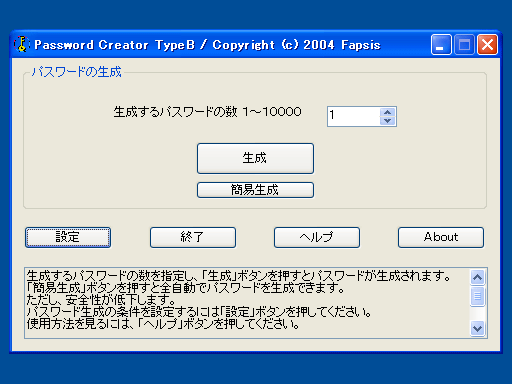
Task: Click the 生成 button to generate passwords
Action: (x=255, y=158)
